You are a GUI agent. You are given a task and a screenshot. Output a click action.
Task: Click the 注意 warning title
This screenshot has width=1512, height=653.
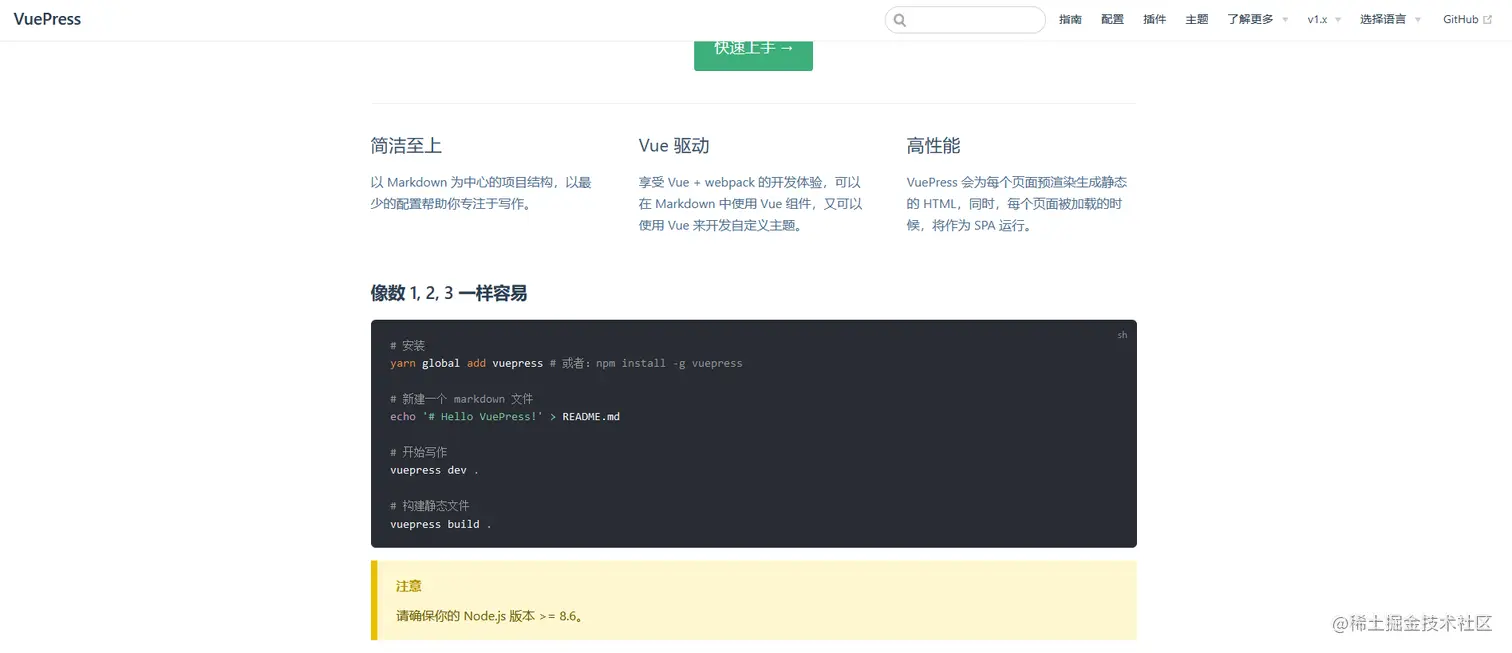pos(409,586)
